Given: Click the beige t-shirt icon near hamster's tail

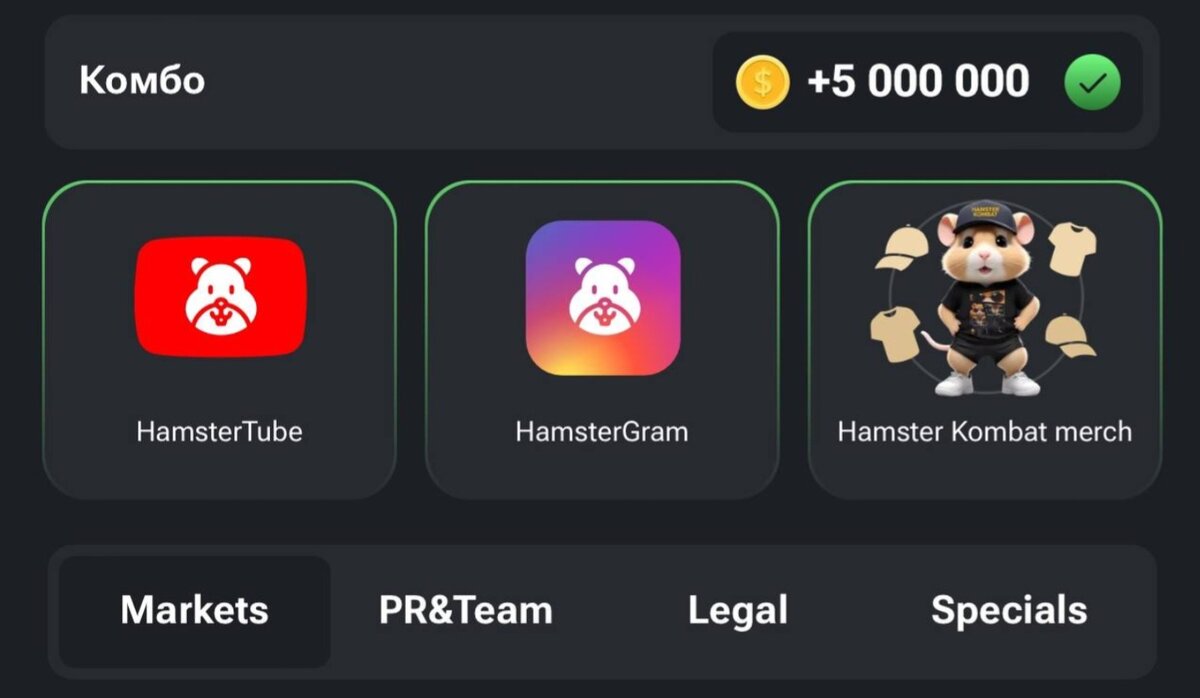Looking at the screenshot, I should pyautogui.click(x=895, y=334).
